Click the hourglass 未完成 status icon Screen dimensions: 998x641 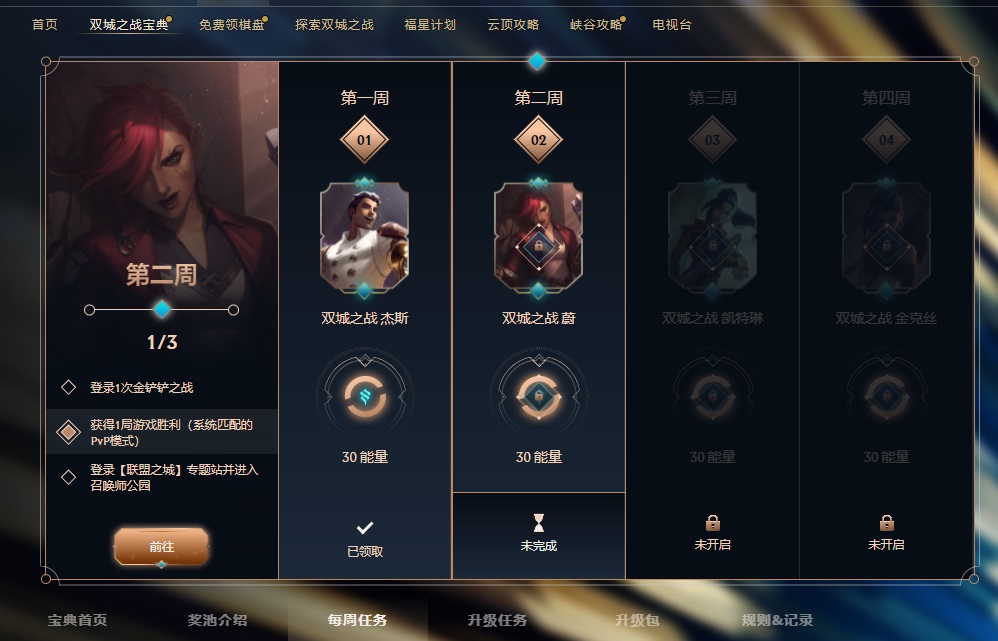click(538, 523)
